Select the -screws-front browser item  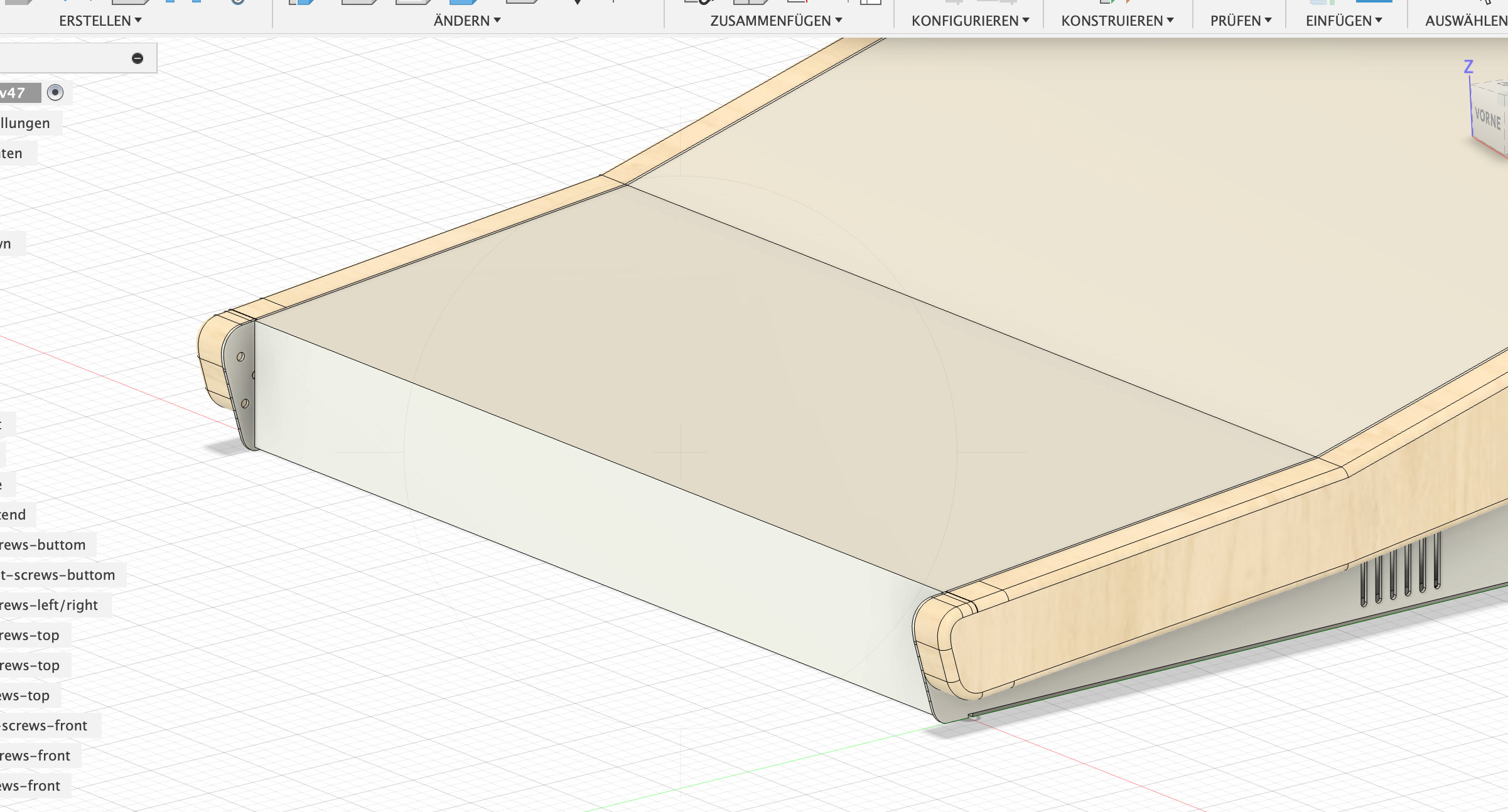click(44, 725)
